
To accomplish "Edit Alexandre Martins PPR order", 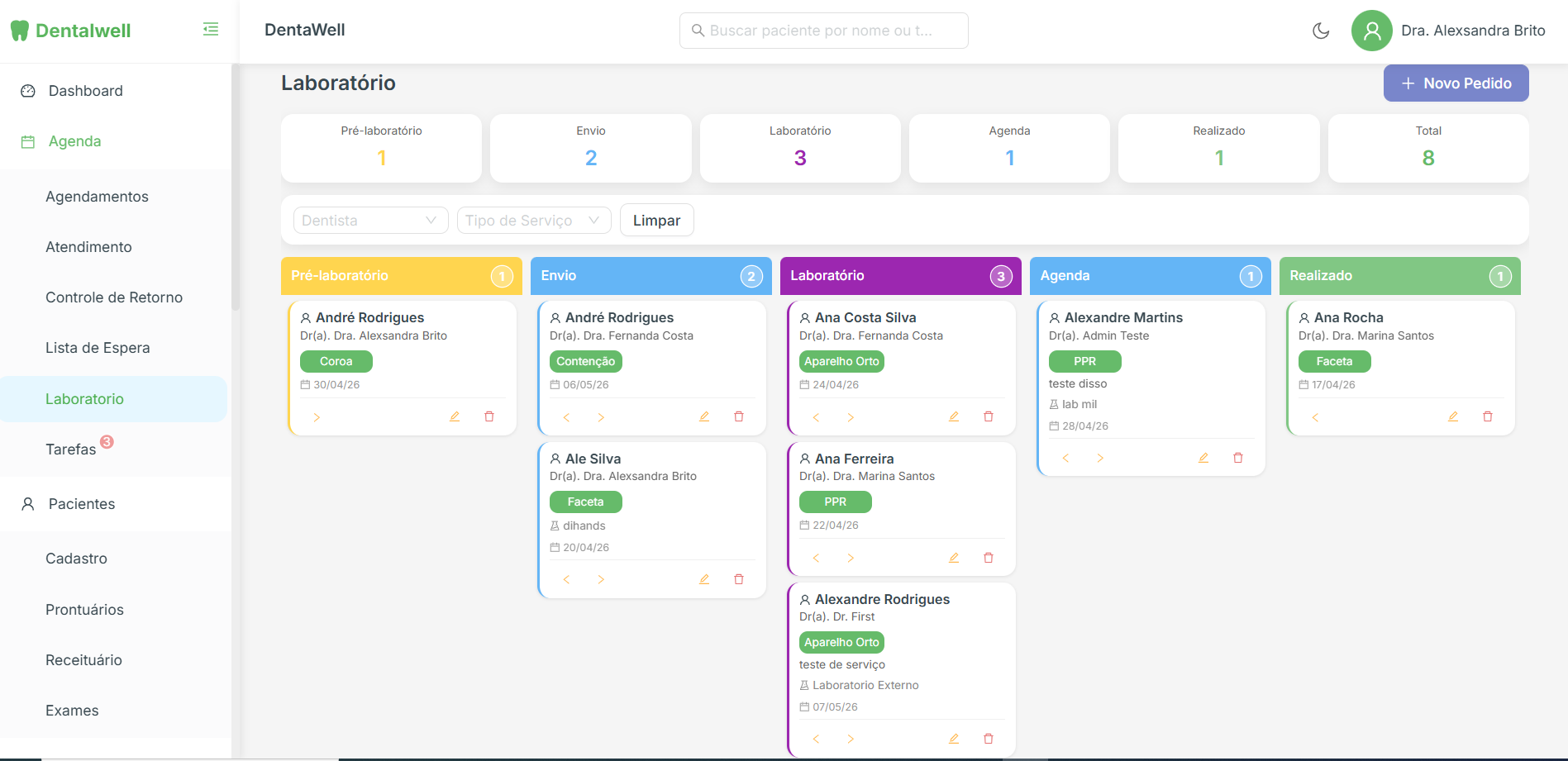I will tap(1203, 458).
